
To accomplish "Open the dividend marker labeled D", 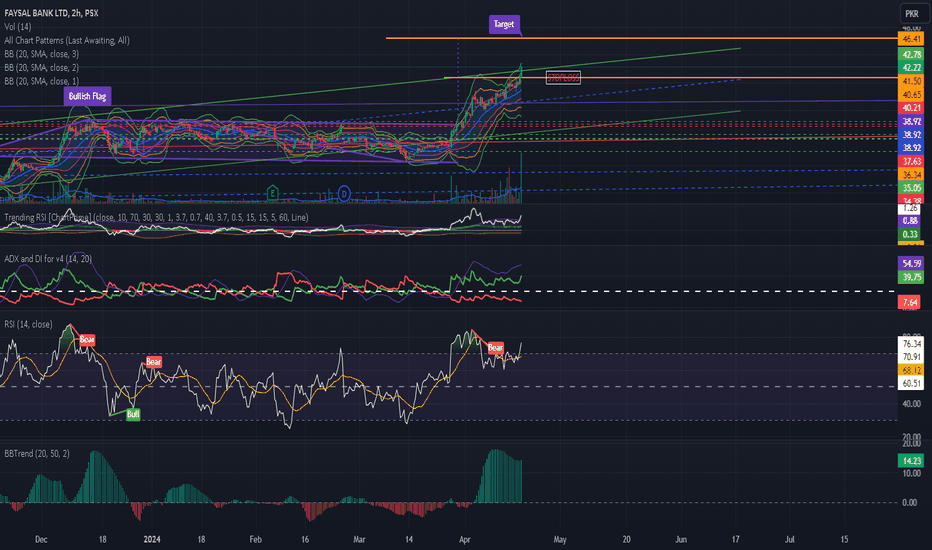I will tap(344, 193).
